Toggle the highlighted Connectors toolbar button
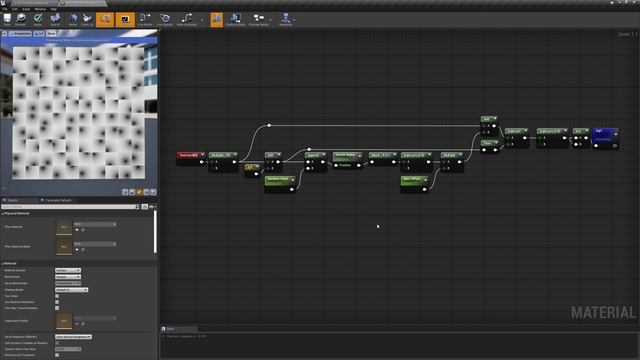The height and width of the screenshot is (360, 640). click(105, 19)
